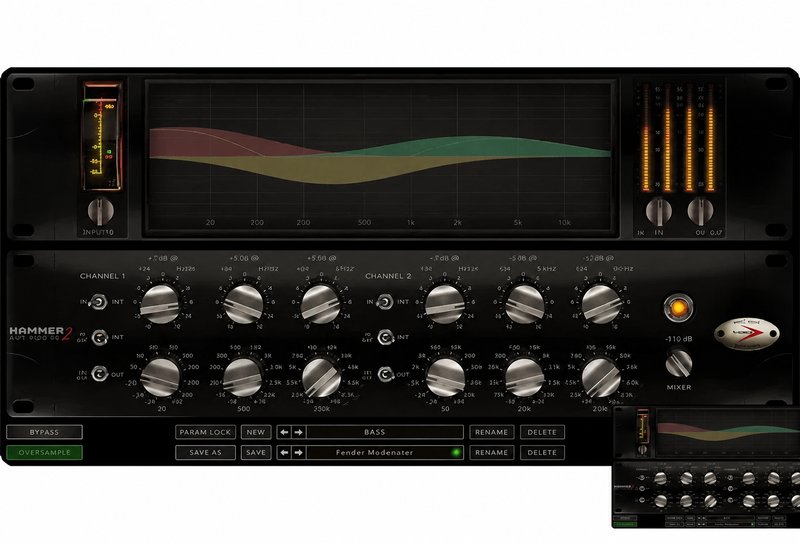800x543 pixels.
Task: Turn the IN level knob below the output meters
Action: tap(659, 211)
